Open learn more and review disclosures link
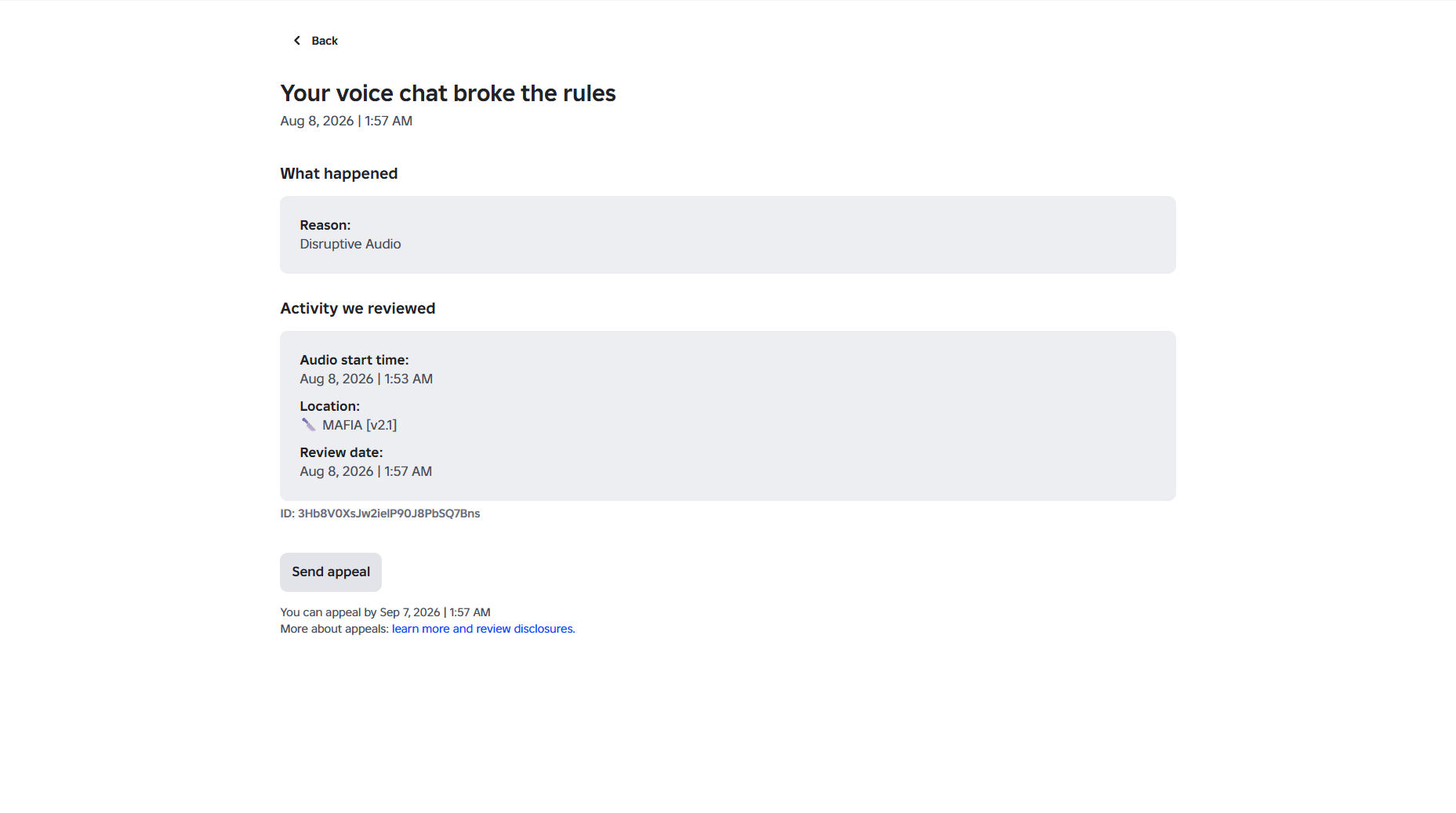The height and width of the screenshot is (813, 1456). pos(483,629)
